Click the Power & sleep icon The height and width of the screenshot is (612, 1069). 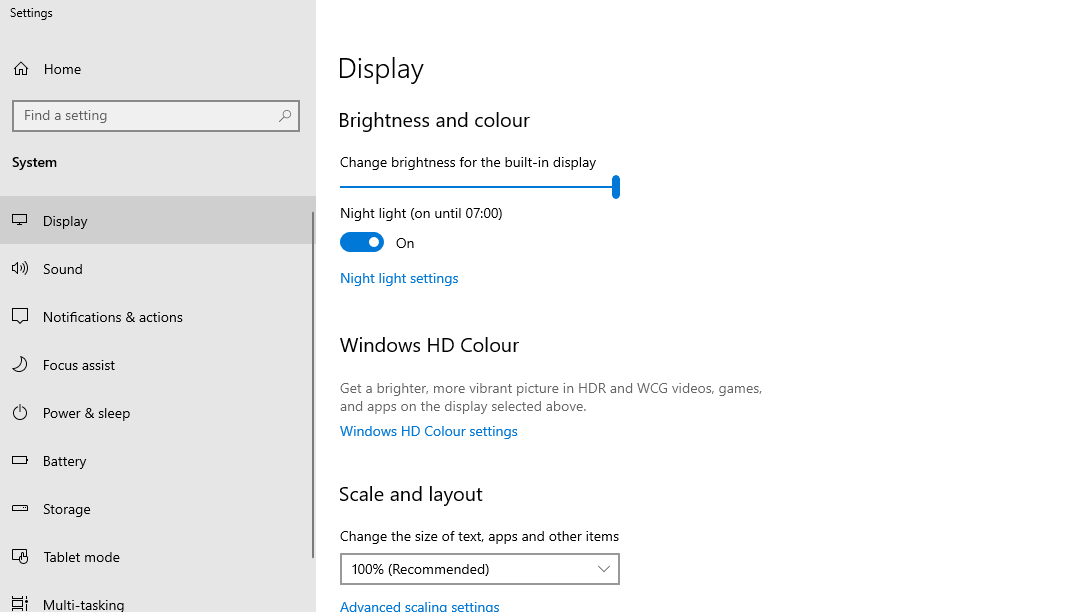pyautogui.click(x=20, y=412)
